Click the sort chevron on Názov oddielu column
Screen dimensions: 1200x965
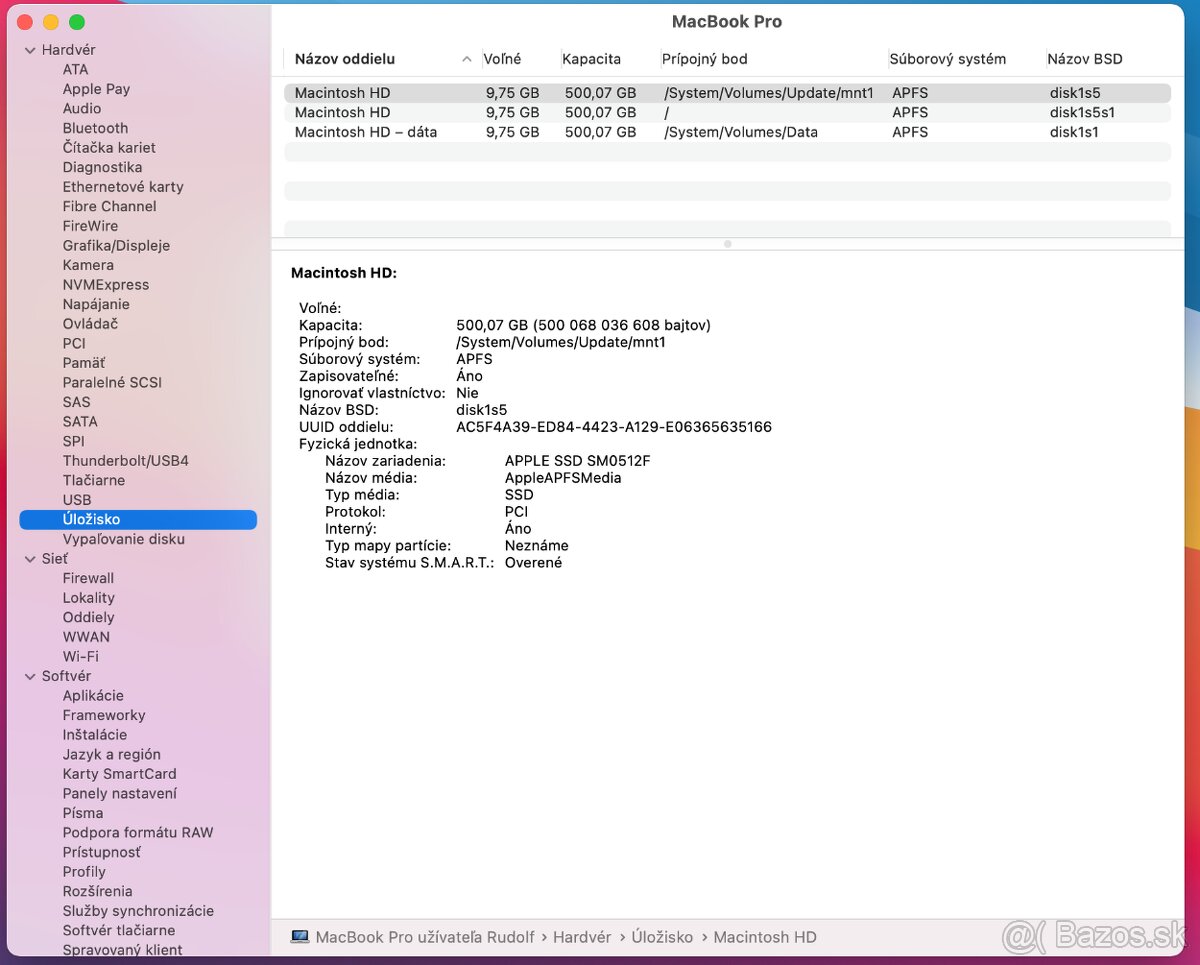coord(466,59)
